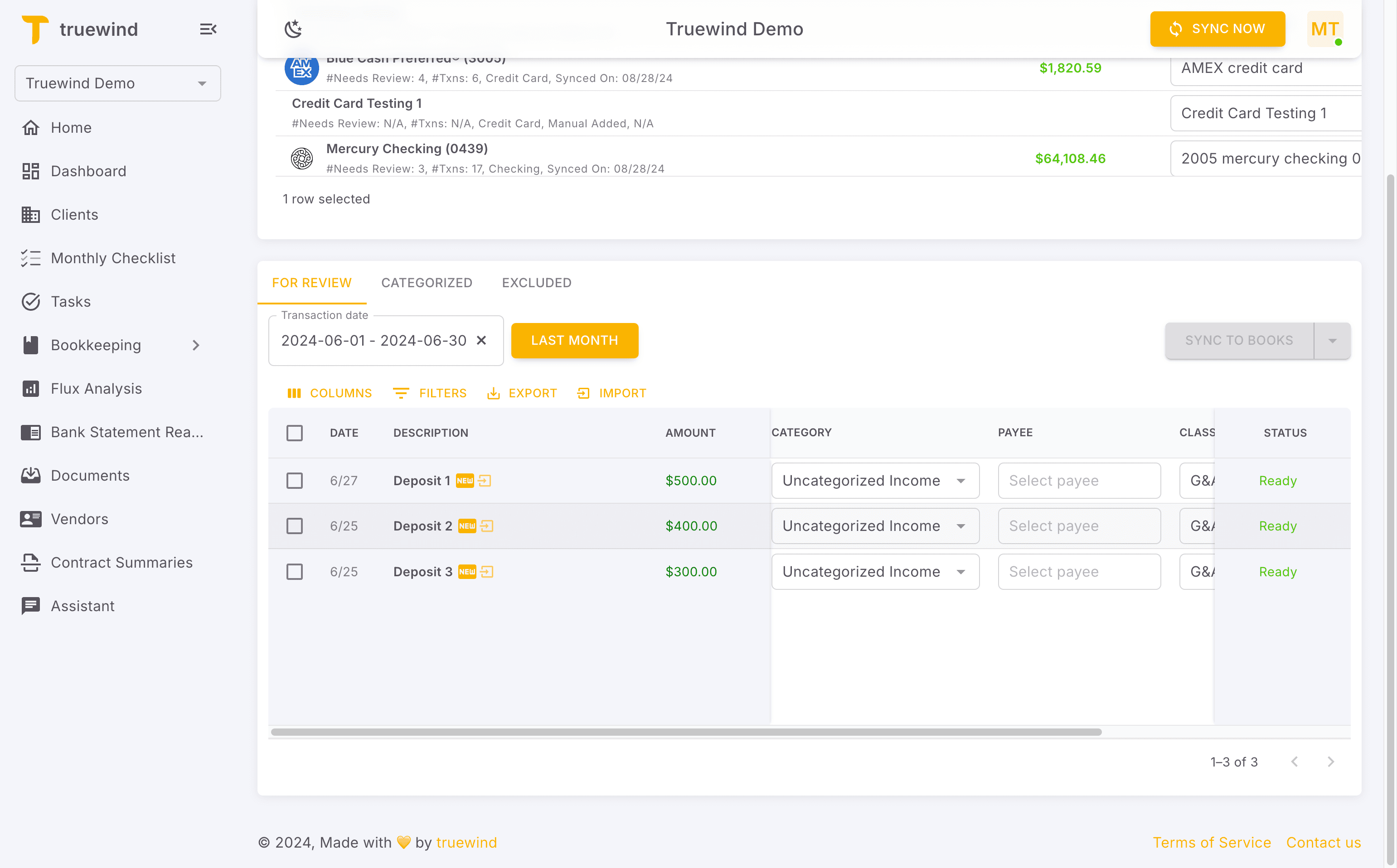
Task: Collapse the sidebar using the toggle icon
Action: click(x=208, y=29)
